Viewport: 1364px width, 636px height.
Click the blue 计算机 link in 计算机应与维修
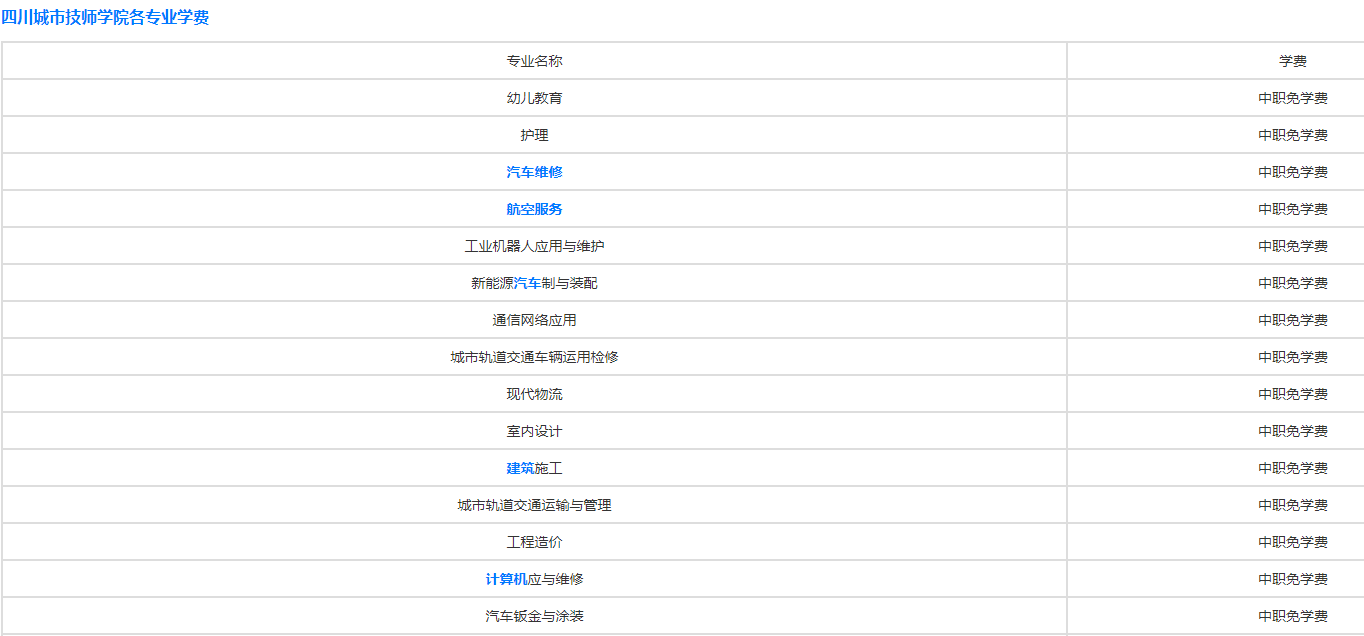506,579
